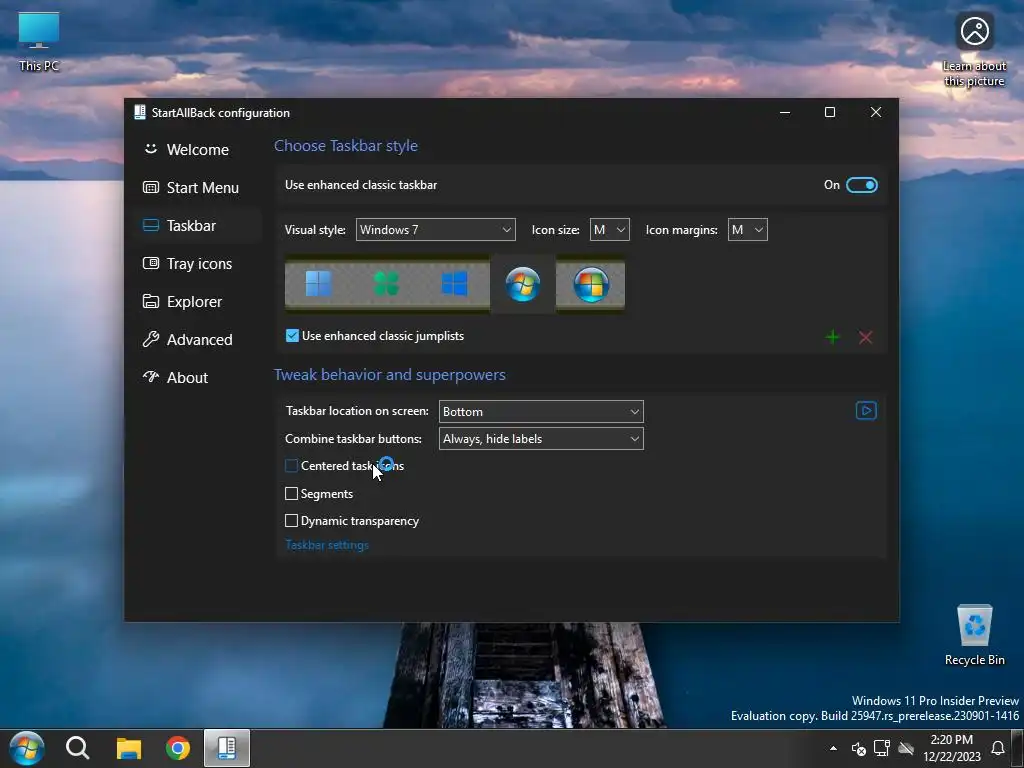The image size is (1024, 768).
Task: Expand Taskbar location on screen dropdown
Action: click(x=541, y=411)
